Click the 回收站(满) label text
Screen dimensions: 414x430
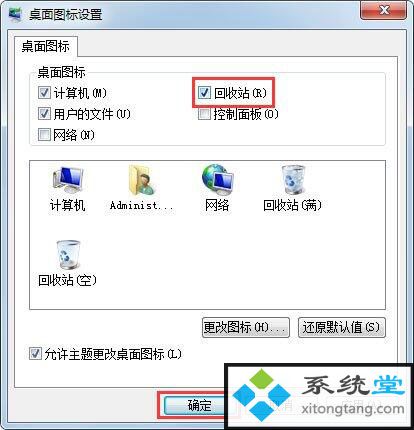(x=292, y=205)
